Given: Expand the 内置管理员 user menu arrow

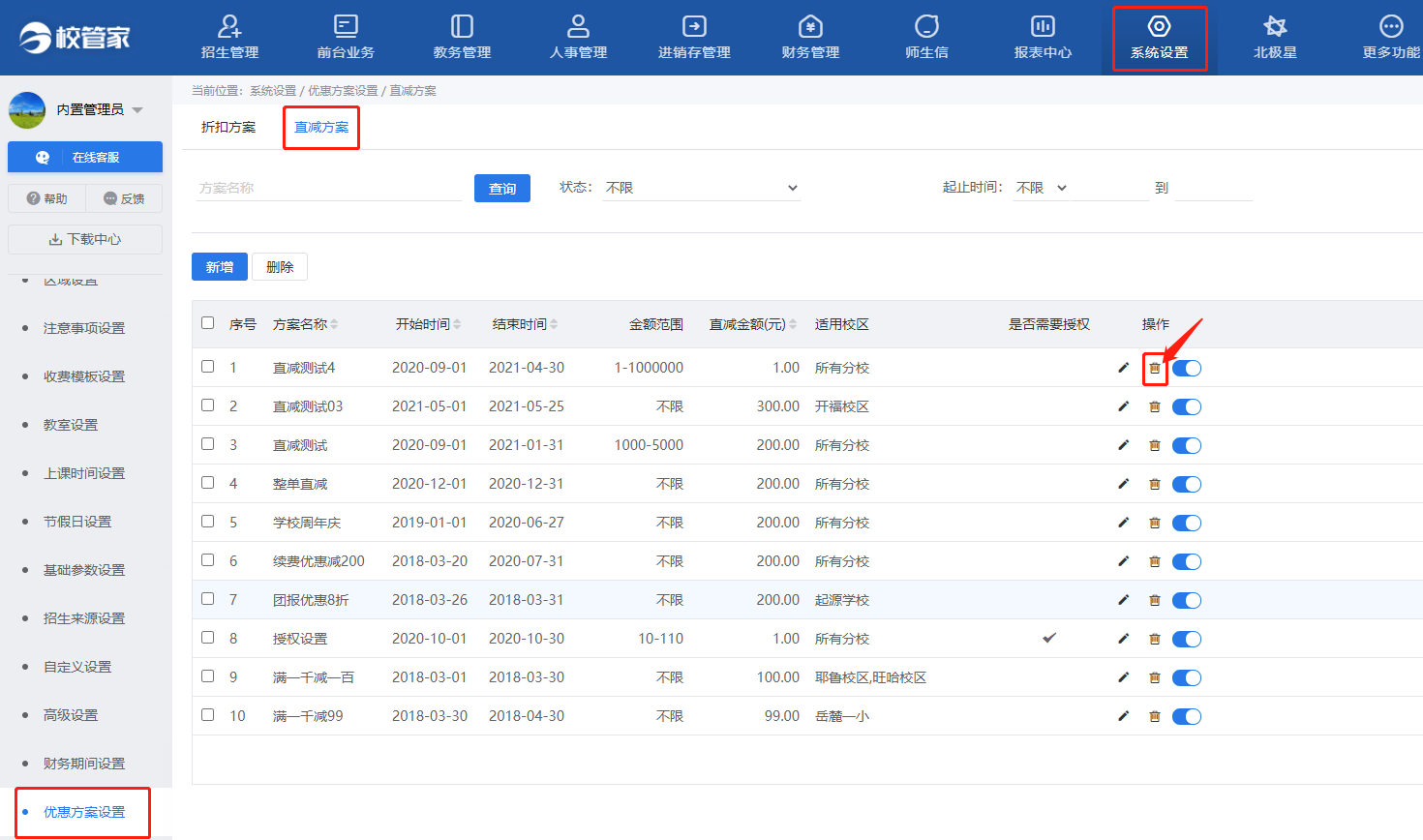Looking at the screenshot, I should coord(137,110).
